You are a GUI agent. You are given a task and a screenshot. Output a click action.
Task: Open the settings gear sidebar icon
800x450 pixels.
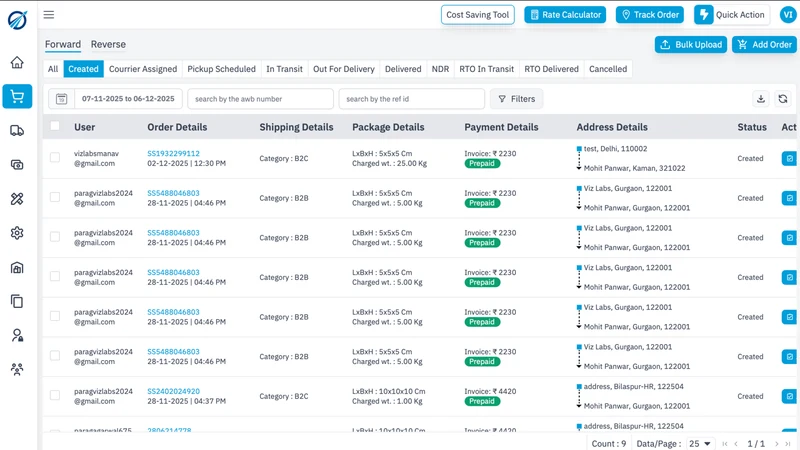click(17, 233)
